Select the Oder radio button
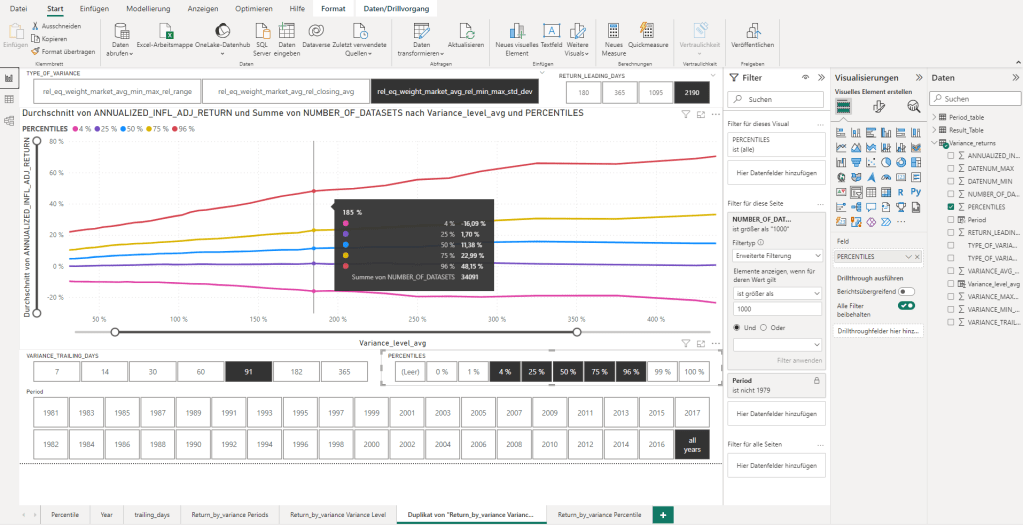The image size is (1023, 525). [x=765, y=327]
